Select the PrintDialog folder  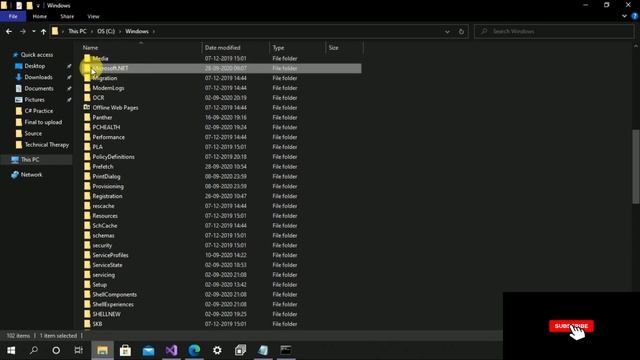pyautogui.click(x=106, y=176)
